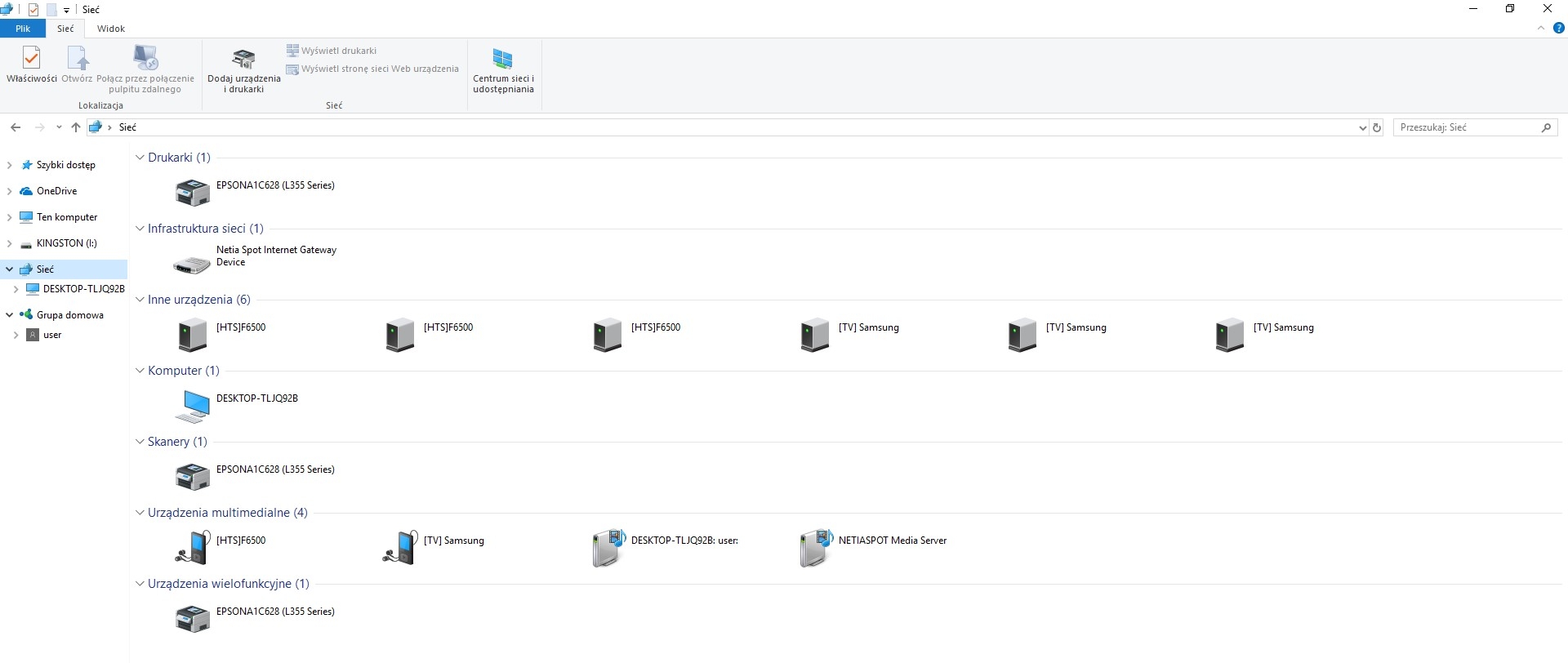Collapse the Grupa domowa node
The height and width of the screenshot is (663, 1568).
point(9,314)
